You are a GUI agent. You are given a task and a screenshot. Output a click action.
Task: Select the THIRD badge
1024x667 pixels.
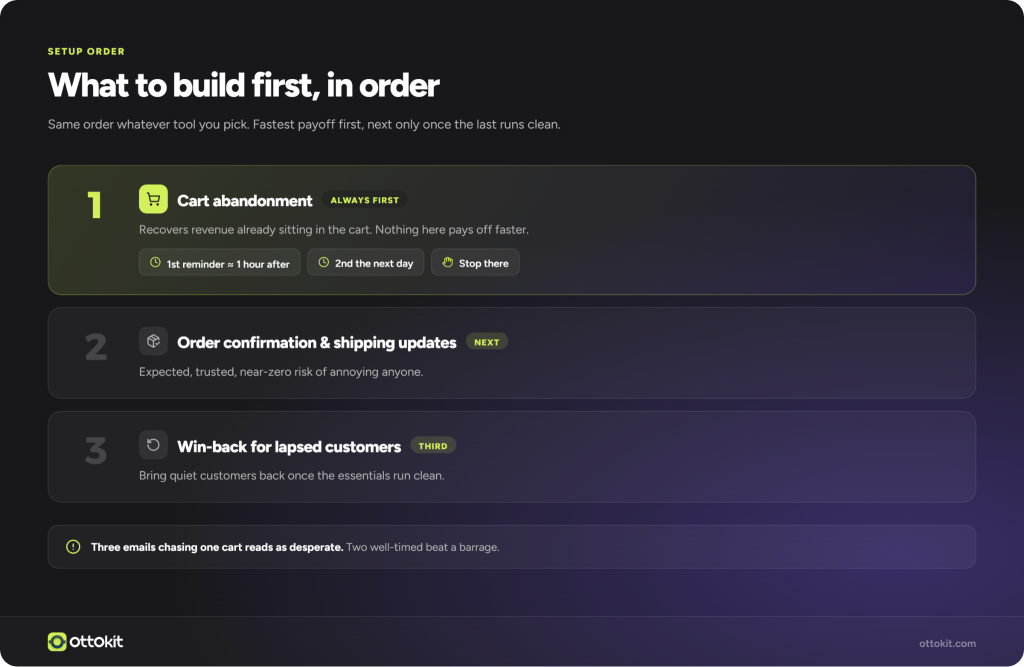[x=433, y=446]
